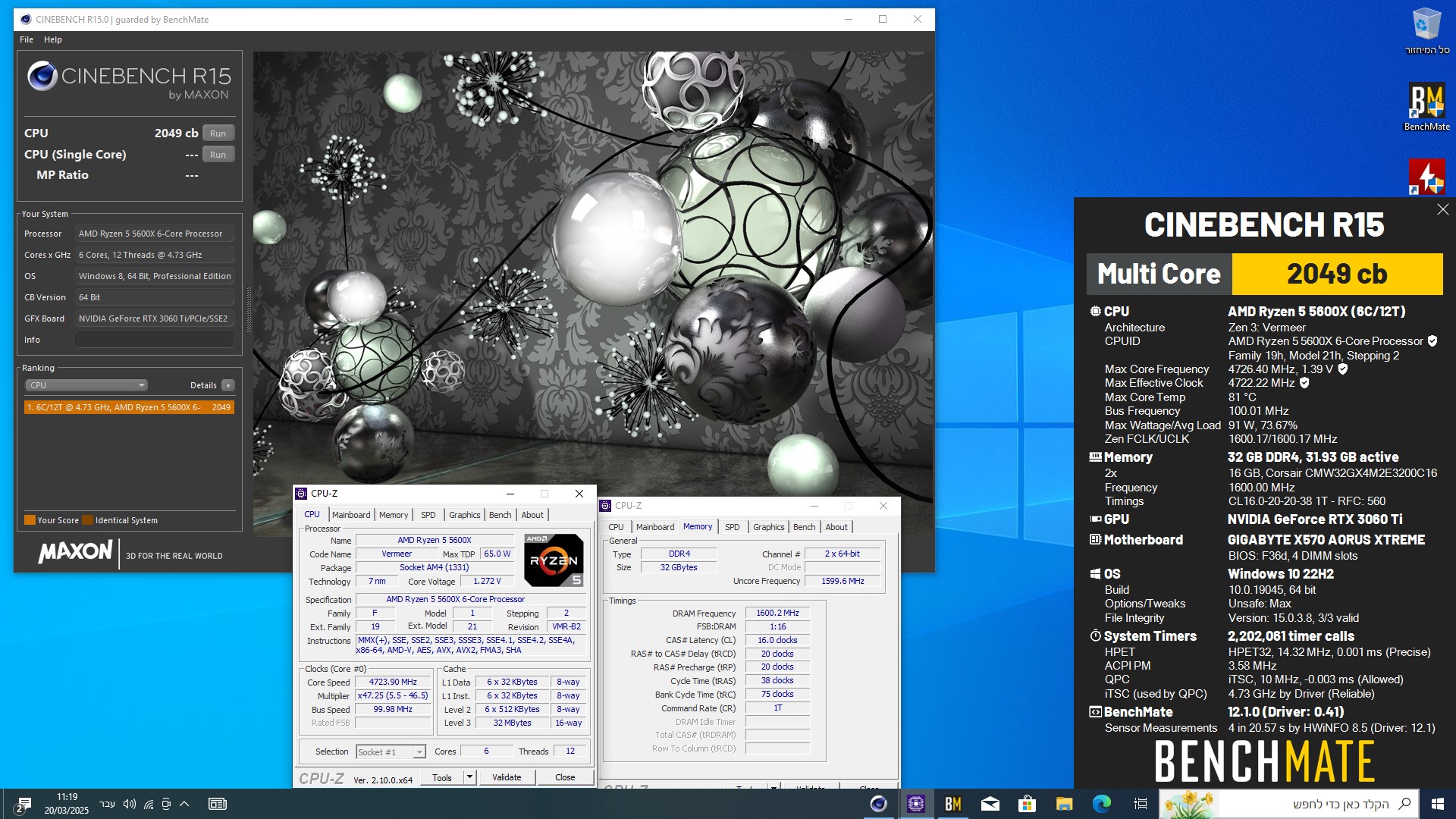Image resolution: width=1456 pixels, height=819 pixels.
Task: Click CPU-Z title bar icon of right window
Action: click(605, 506)
